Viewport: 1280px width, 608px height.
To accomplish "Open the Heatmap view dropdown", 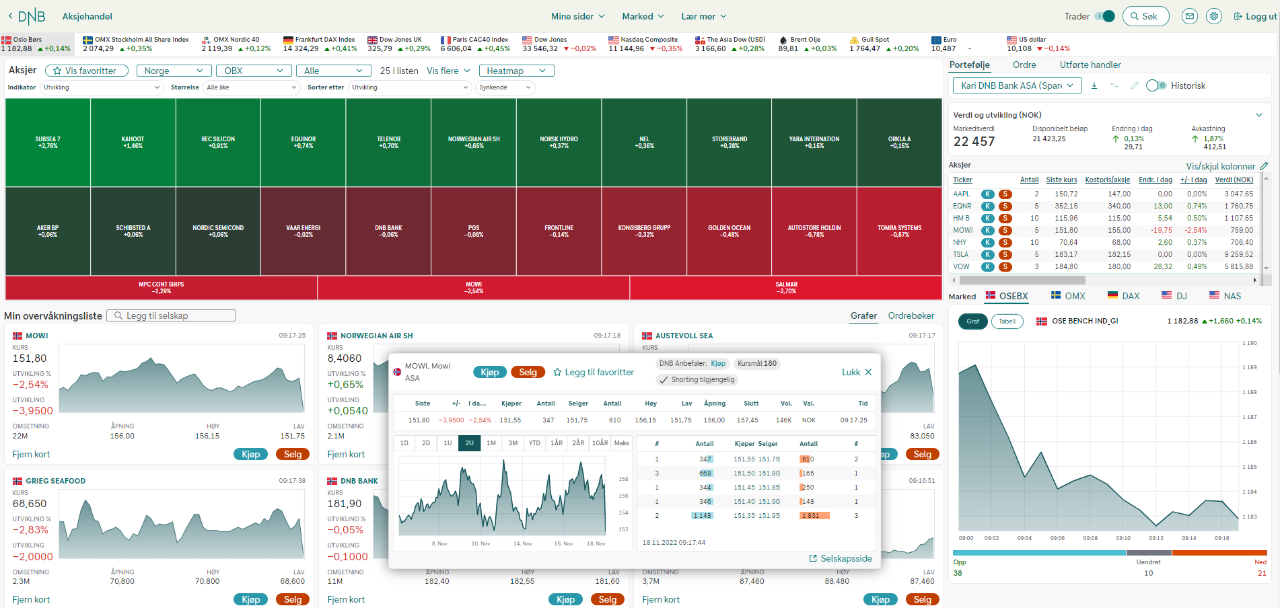I will point(517,71).
